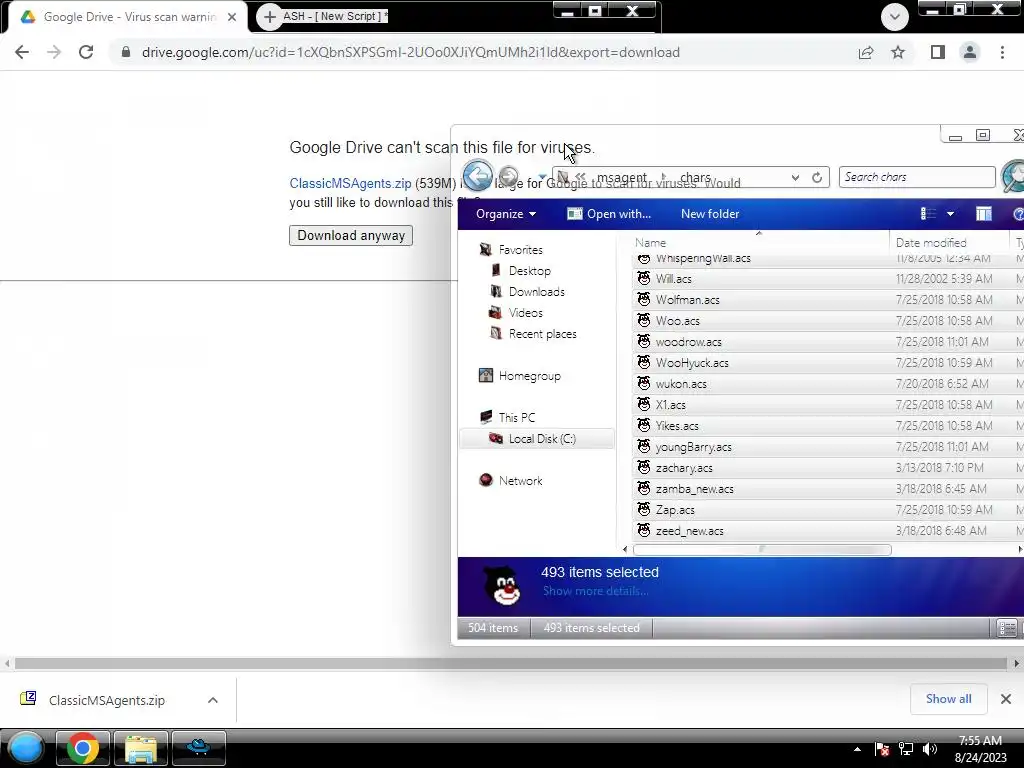Expand view options dropdown arrow
This screenshot has height=768, width=1024.
951,214
